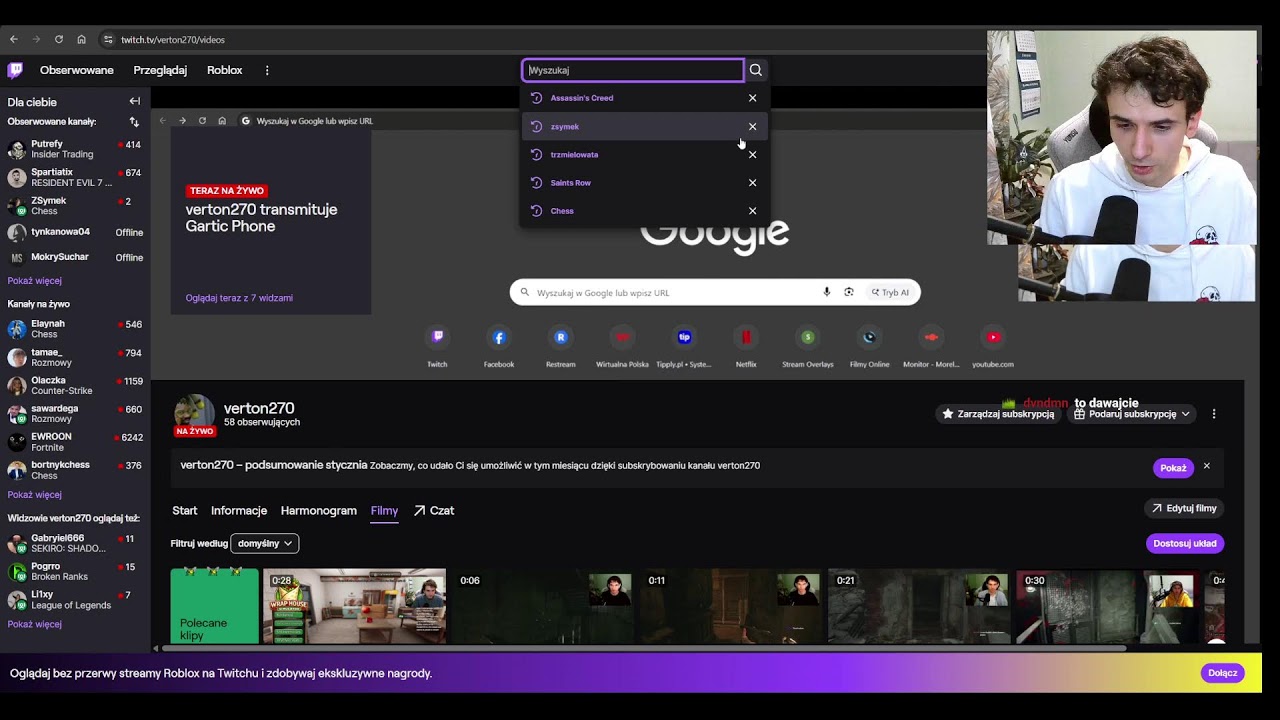Open Google Lens image search icon

[x=849, y=292]
